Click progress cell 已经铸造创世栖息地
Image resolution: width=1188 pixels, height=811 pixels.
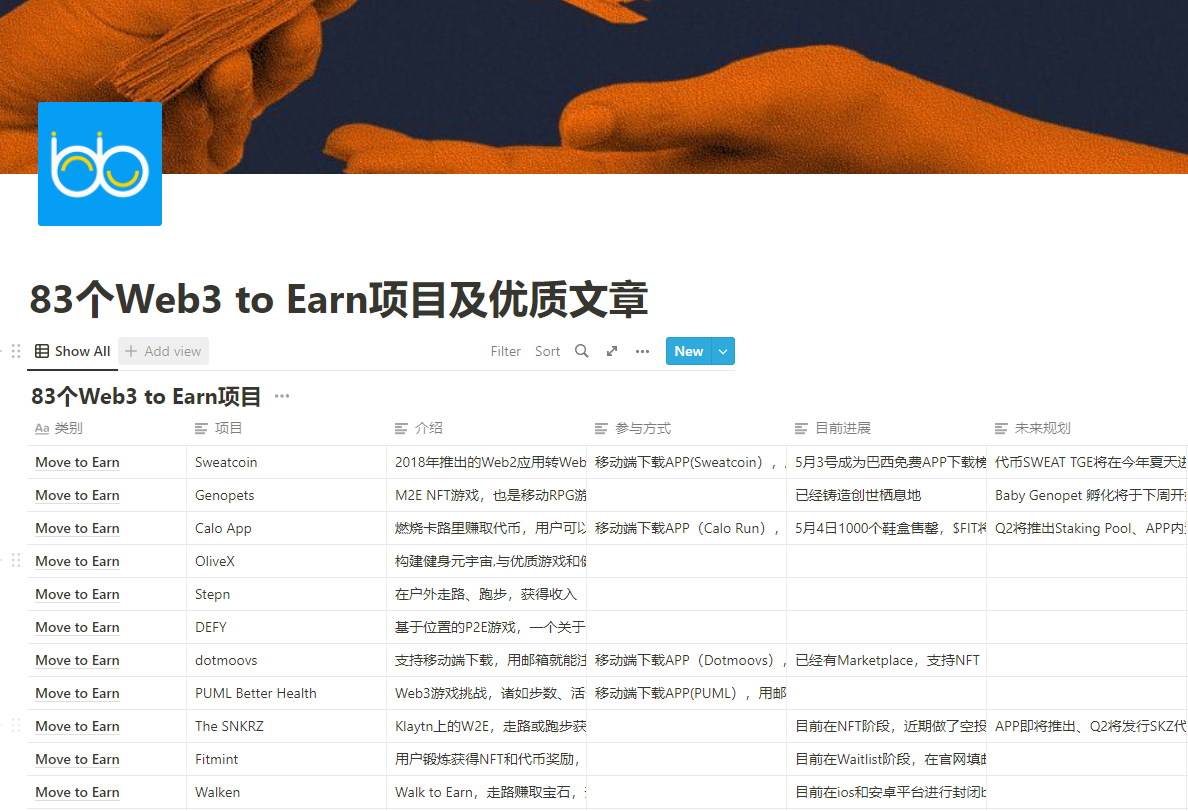click(x=886, y=495)
